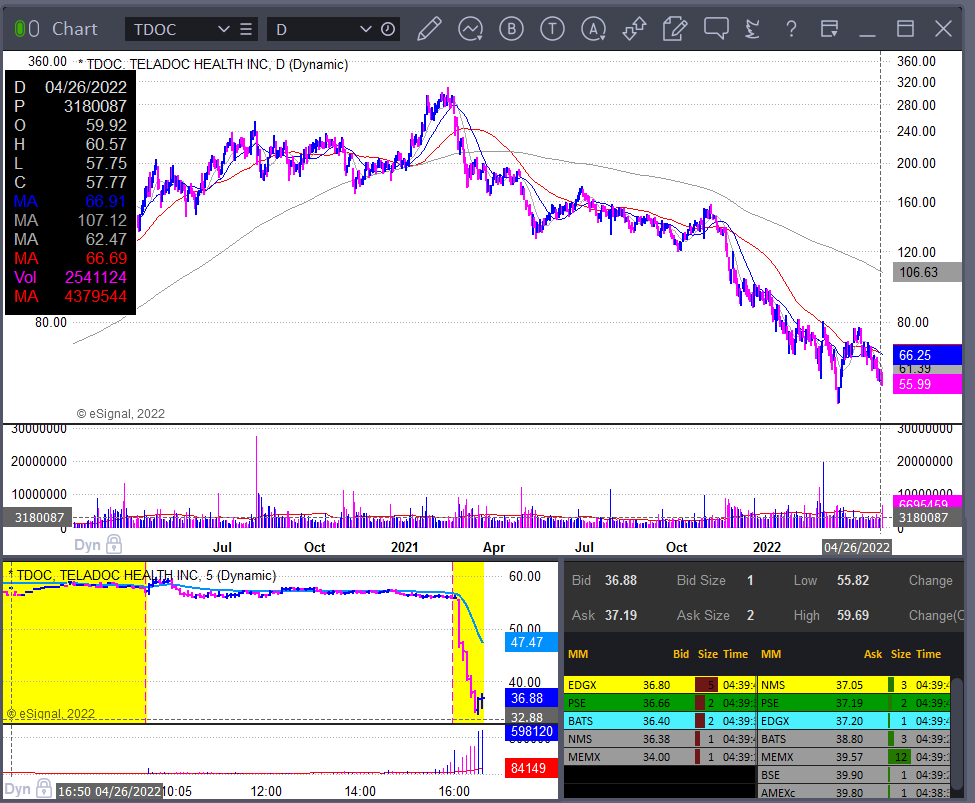975x803 pixels.
Task: Click the 66.25 blue price marker
Action: 926,355
